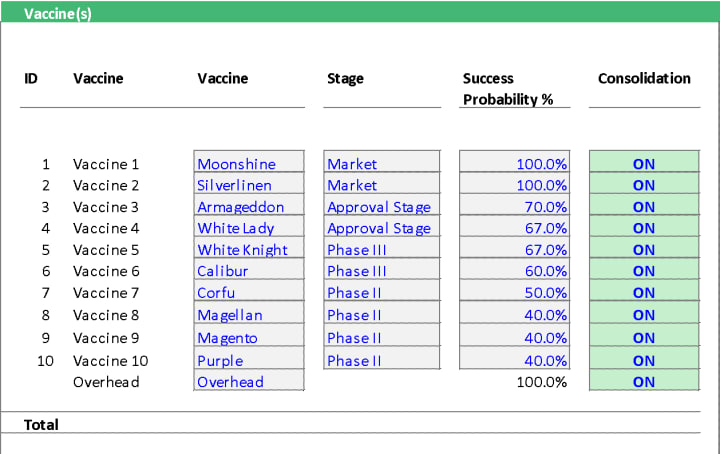Screen dimensions: 720x454
Task: Click the Total row label
Action: tap(41, 425)
